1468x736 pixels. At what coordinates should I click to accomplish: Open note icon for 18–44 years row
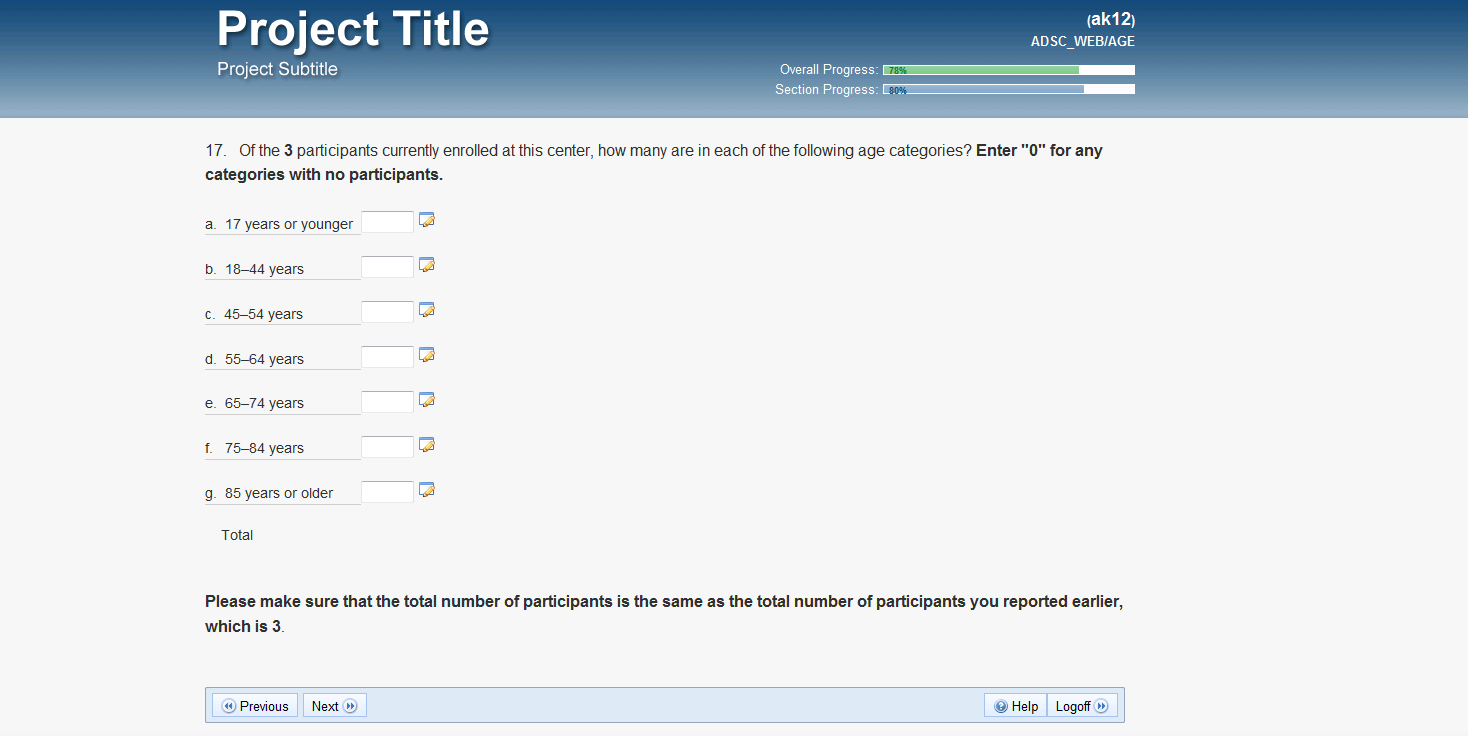coord(427,265)
